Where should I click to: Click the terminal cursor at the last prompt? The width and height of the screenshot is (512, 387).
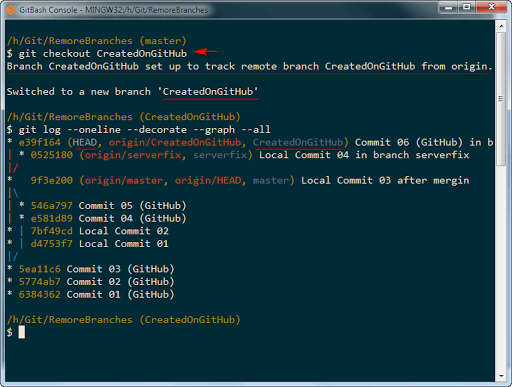(x=22, y=332)
